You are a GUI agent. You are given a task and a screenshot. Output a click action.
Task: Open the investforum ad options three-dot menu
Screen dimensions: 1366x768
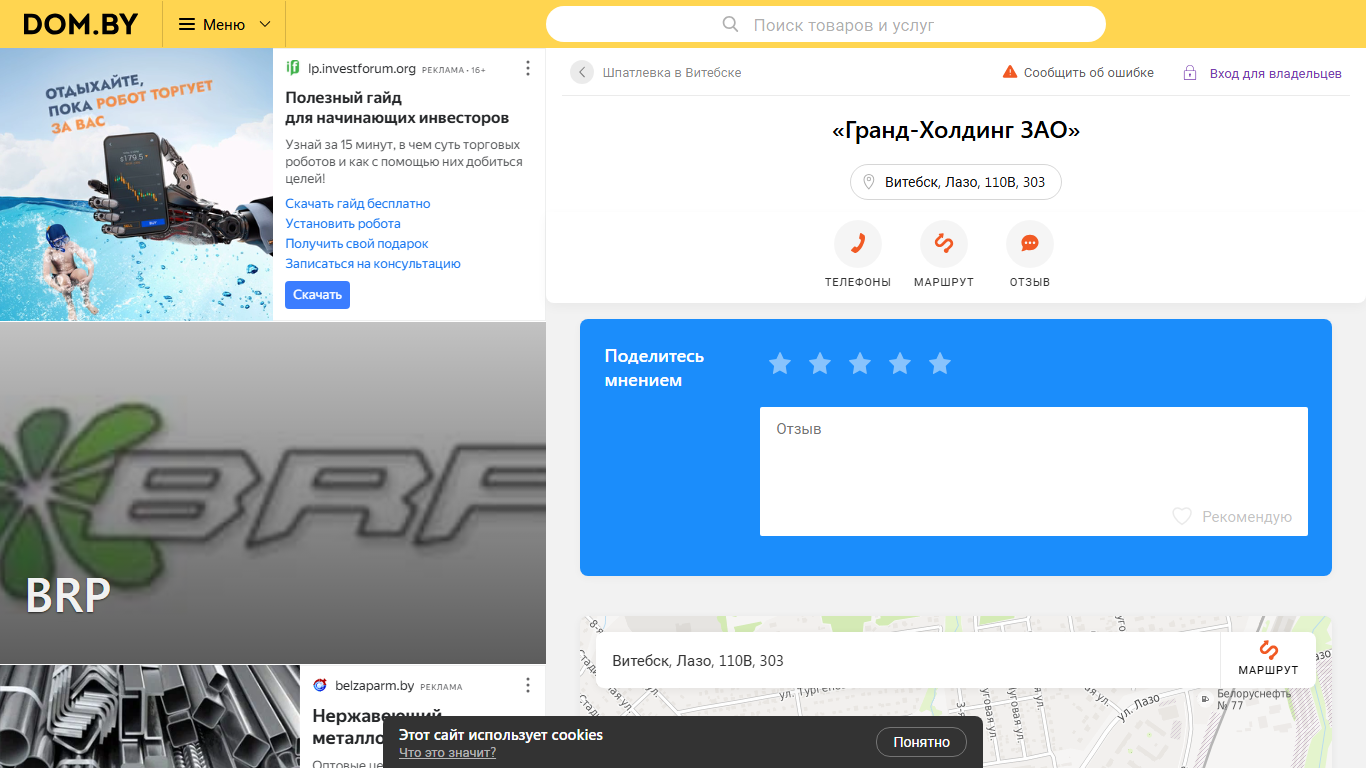[528, 68]
